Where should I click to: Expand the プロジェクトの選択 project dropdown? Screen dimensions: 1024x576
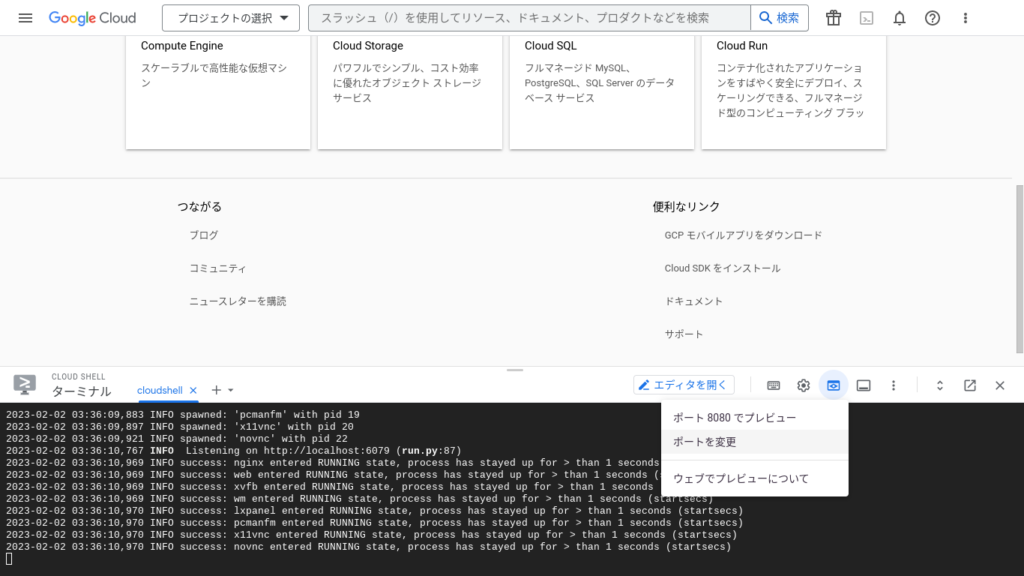coord(231,18)
